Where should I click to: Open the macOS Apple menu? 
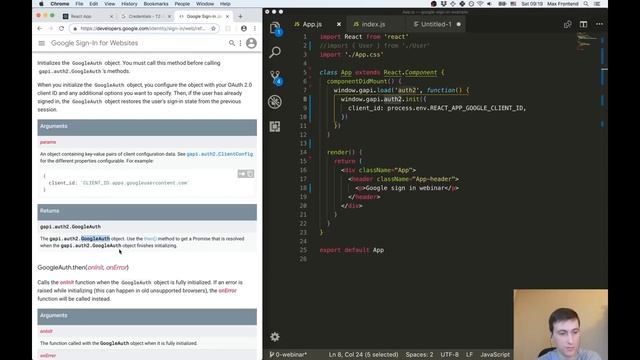[41, 4]
